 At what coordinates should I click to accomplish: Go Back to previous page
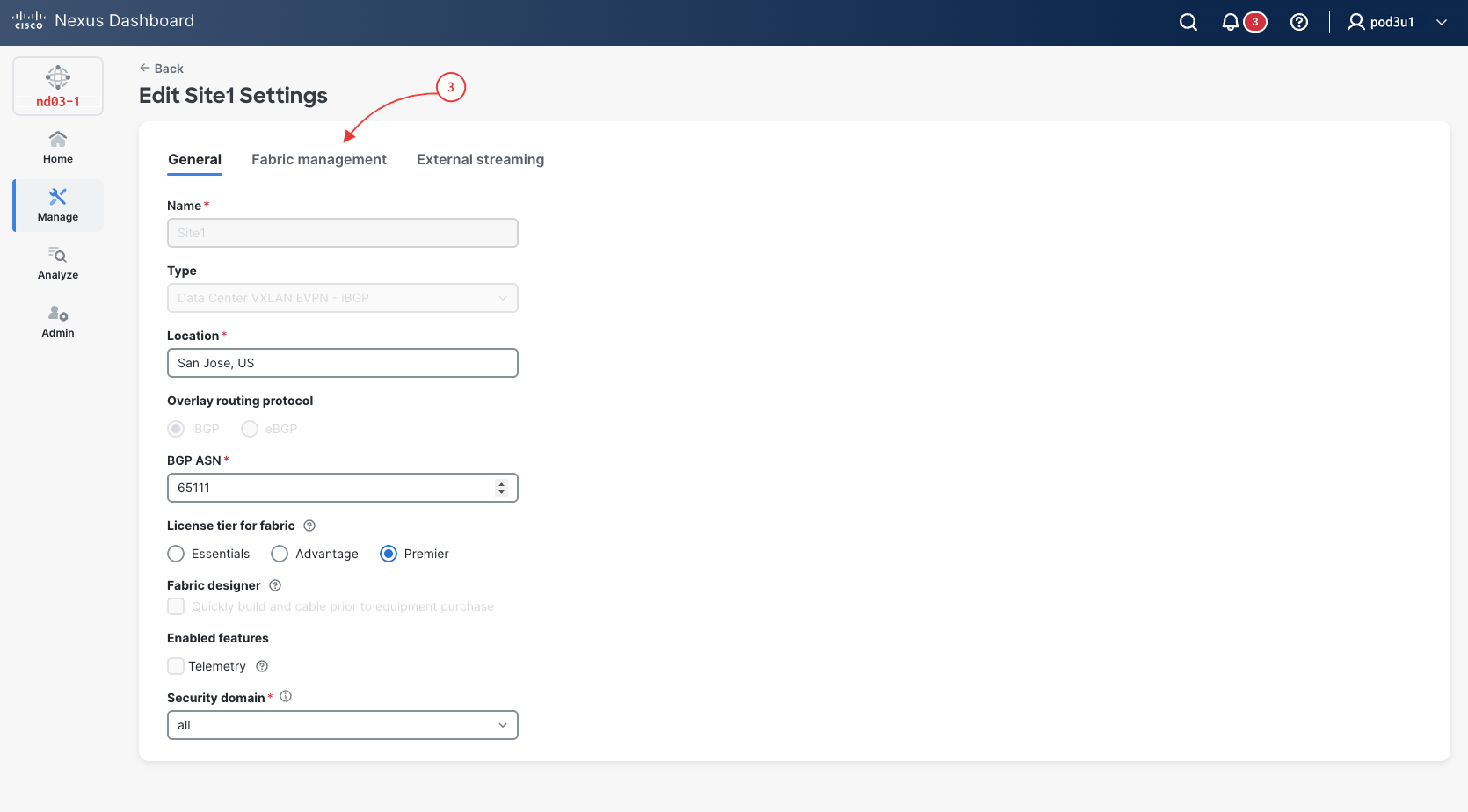coord(162,69)
